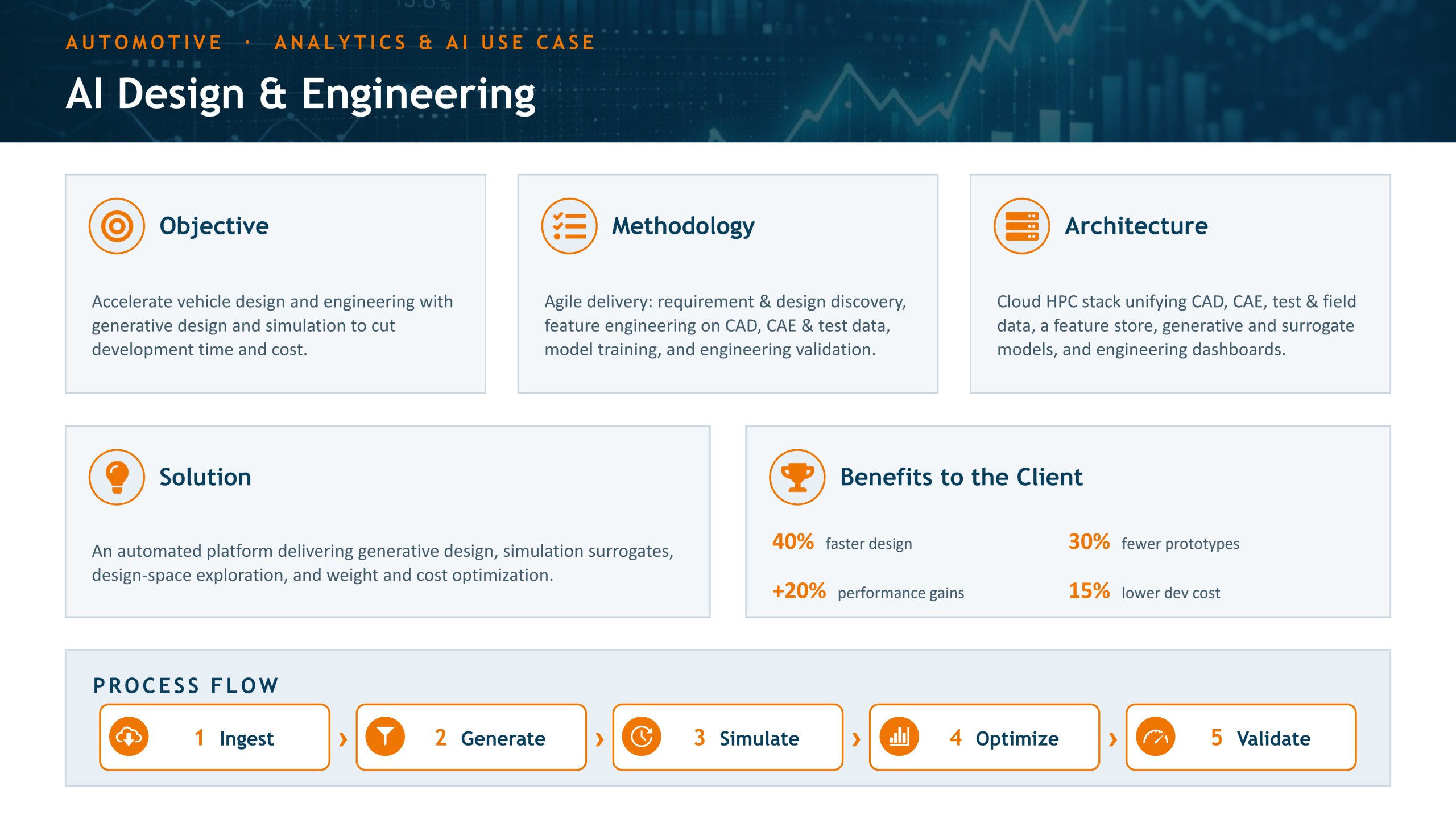Click the 40% faster design statistic

pos(842,542)
